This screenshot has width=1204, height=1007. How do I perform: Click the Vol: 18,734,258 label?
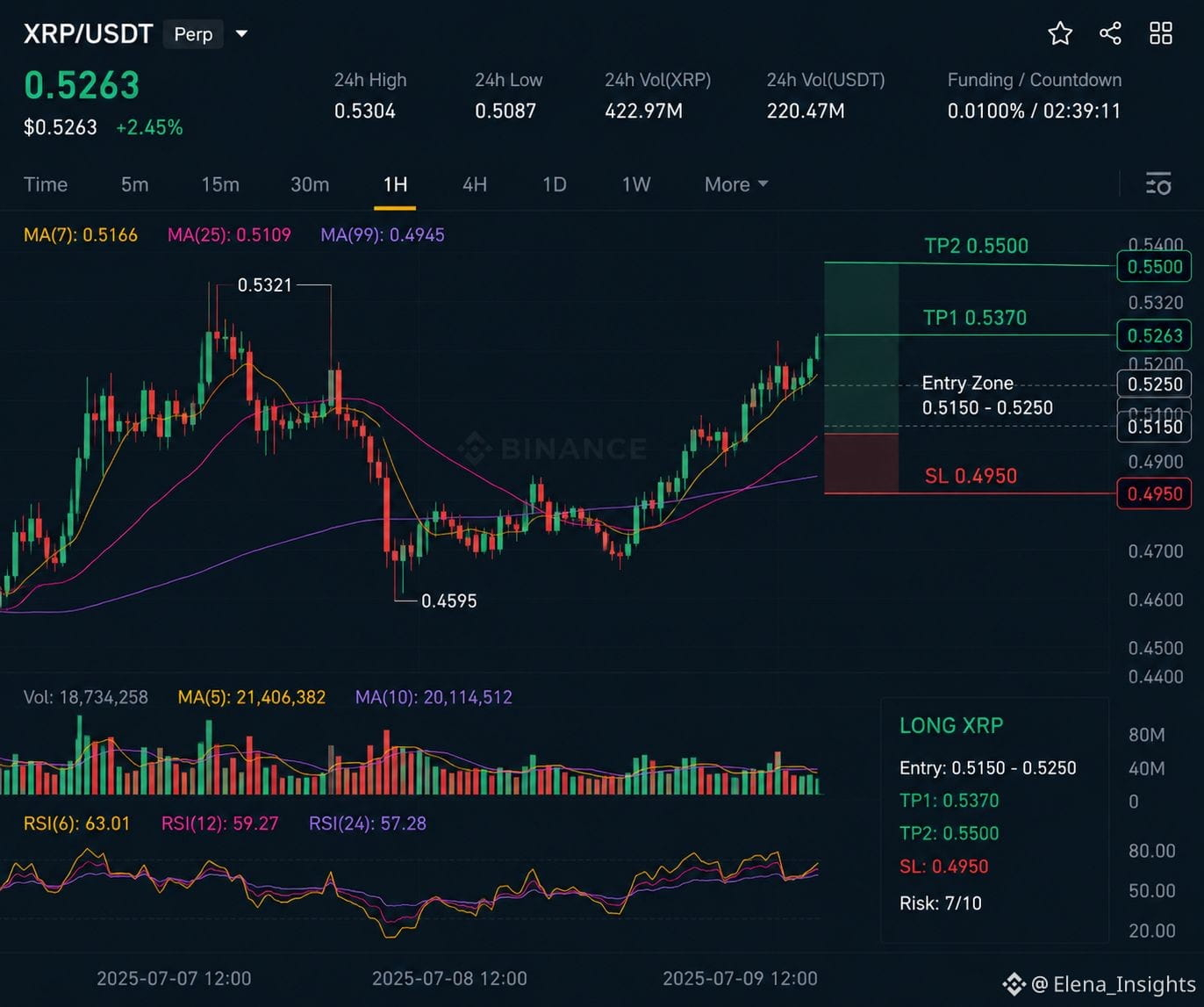coord(86,697)
